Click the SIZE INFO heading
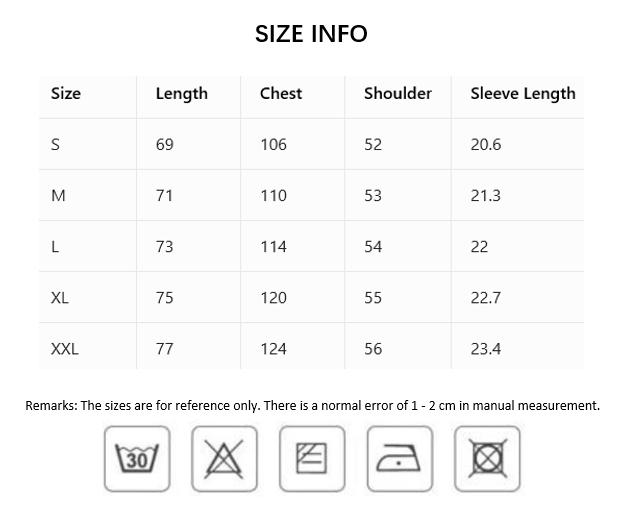 click(x=311, y=33)
